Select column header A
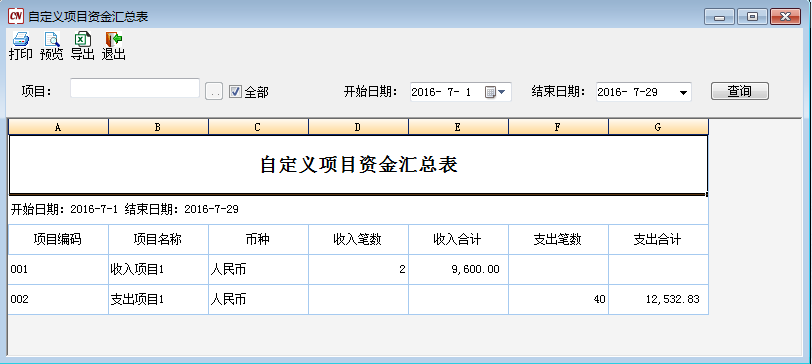This screenshot has height=364, width=812. point(59,127)
